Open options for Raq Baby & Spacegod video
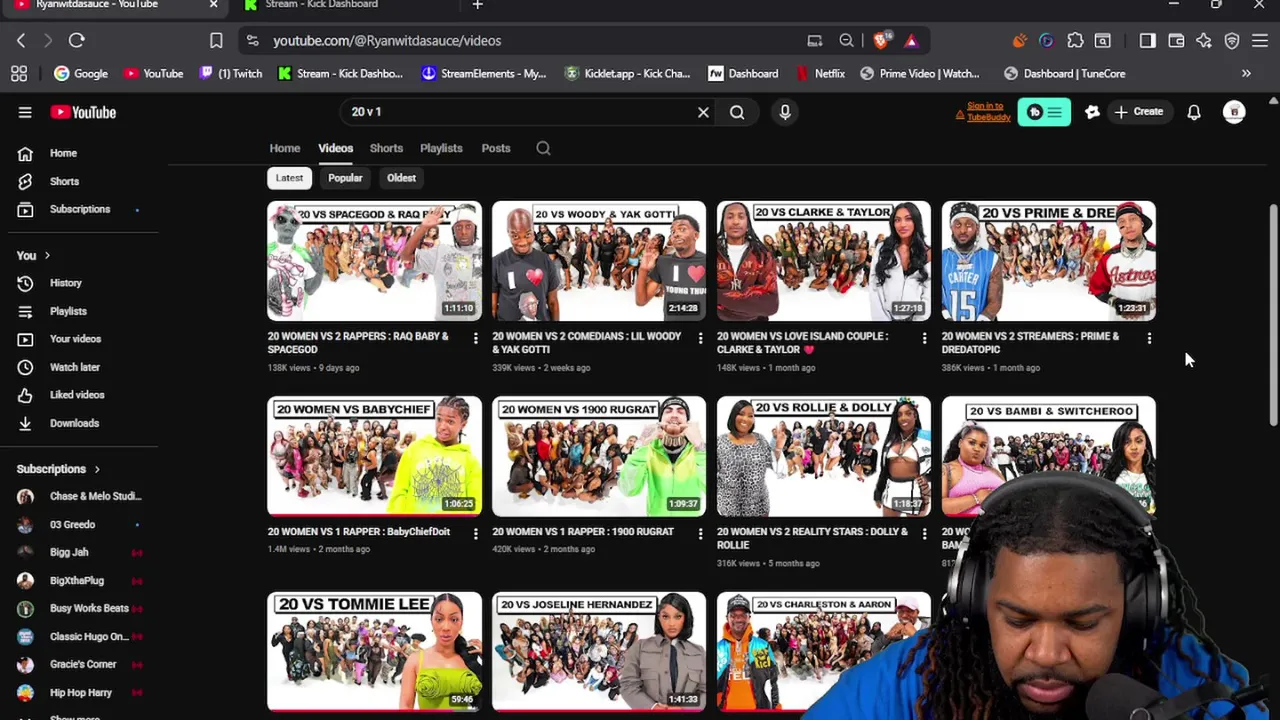 click(x=475, y=339)
